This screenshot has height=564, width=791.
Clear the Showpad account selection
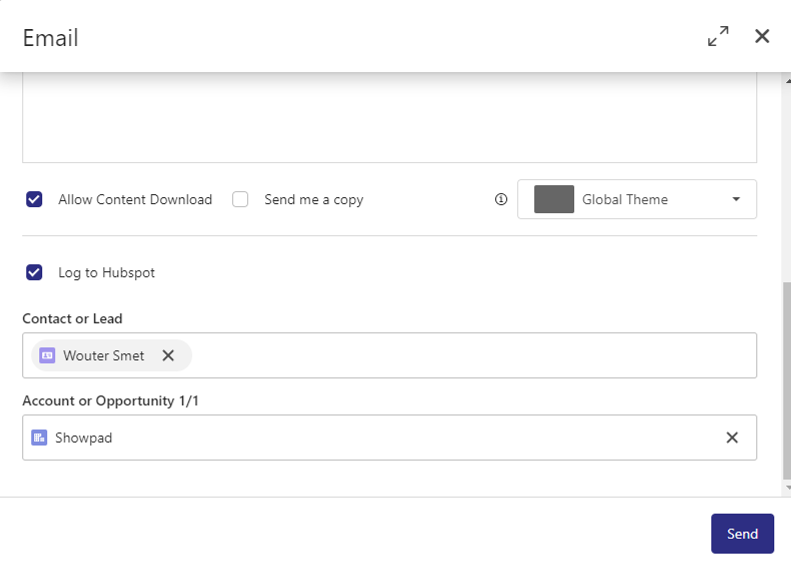click(732, 438)
